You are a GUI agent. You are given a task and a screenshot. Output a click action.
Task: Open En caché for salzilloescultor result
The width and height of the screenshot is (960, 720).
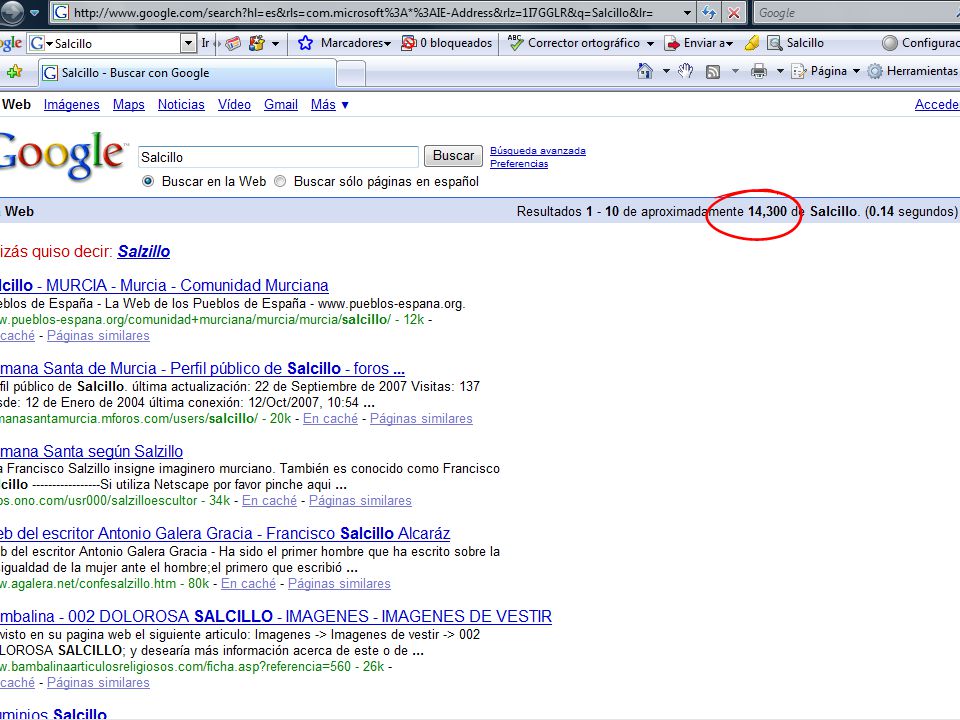tap(269, 501)
